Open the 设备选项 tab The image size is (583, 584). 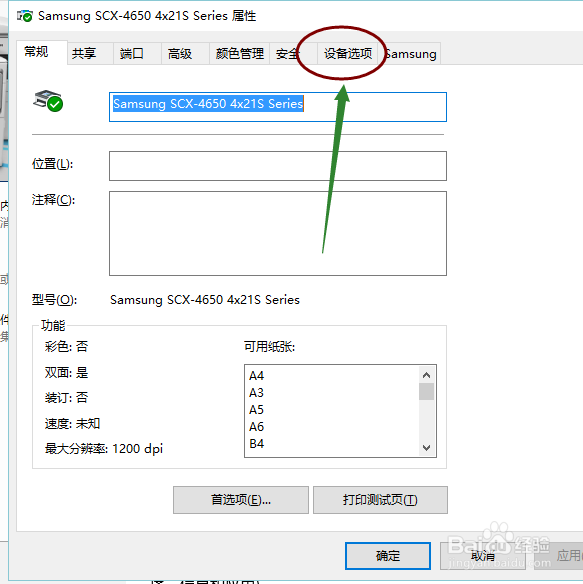348,54
